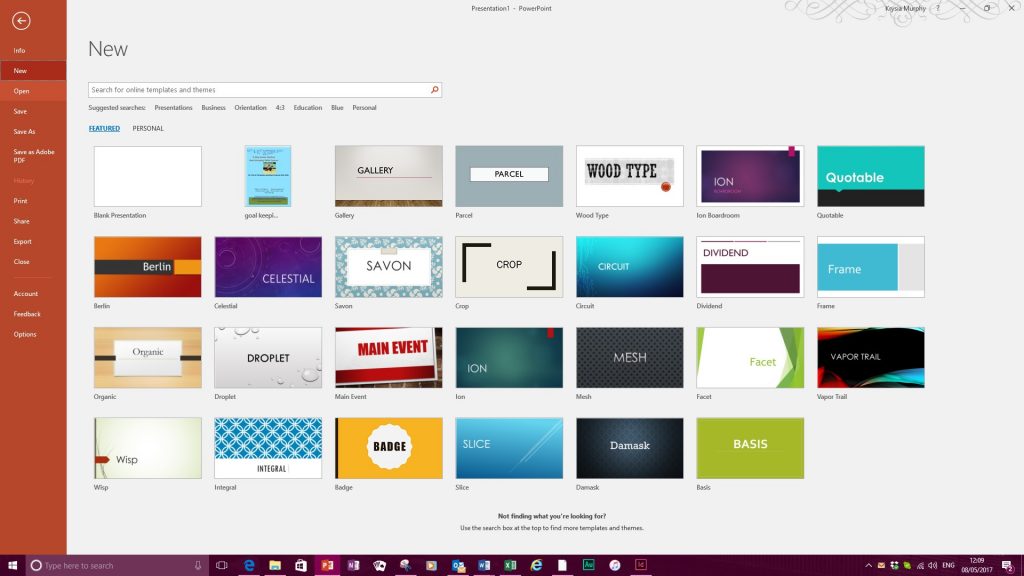Click the Help question mark icon
Screen dimensions: 1024x576
[937, 8]
